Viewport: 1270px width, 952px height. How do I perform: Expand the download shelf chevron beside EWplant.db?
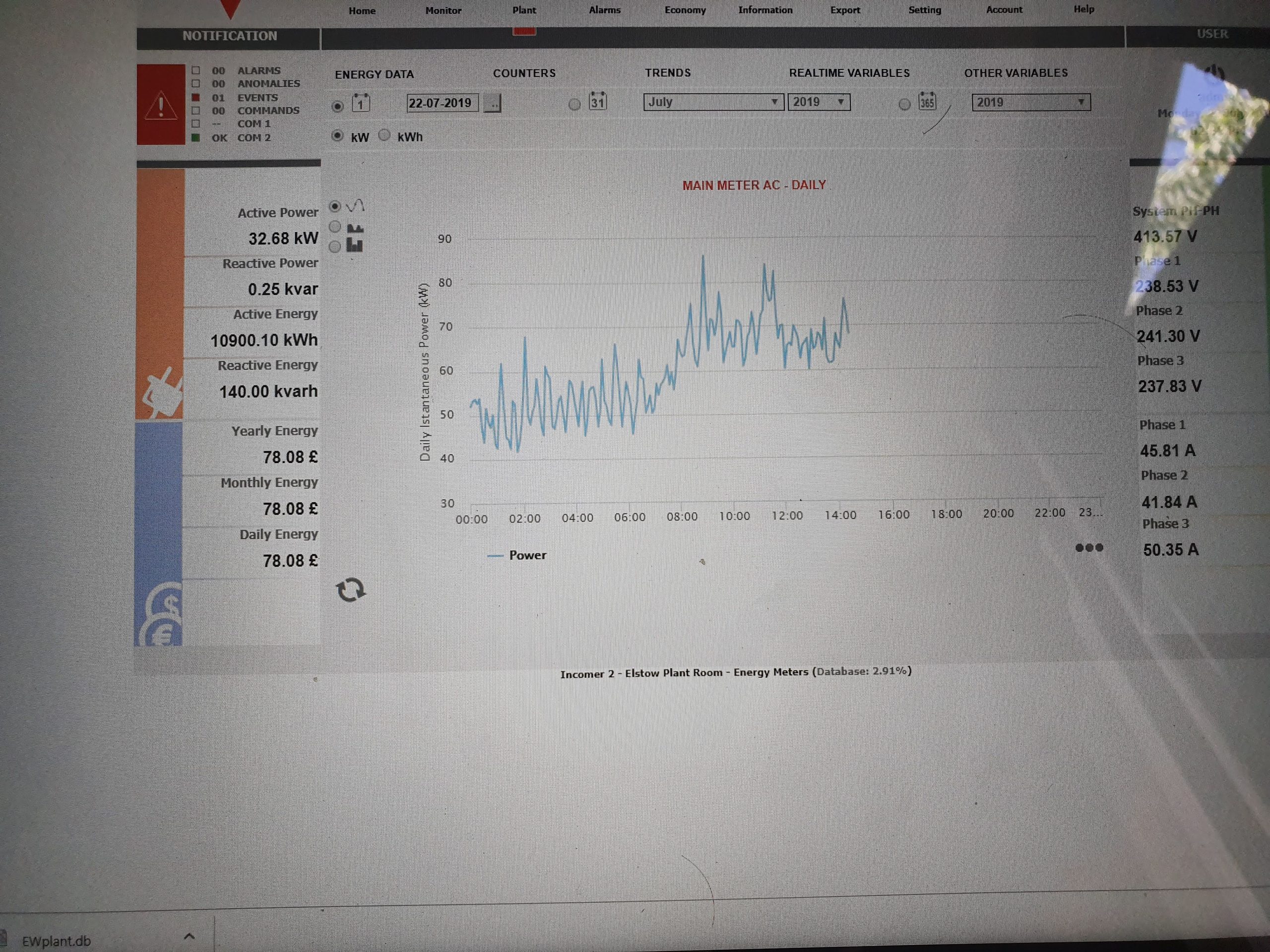coord(190,936)
